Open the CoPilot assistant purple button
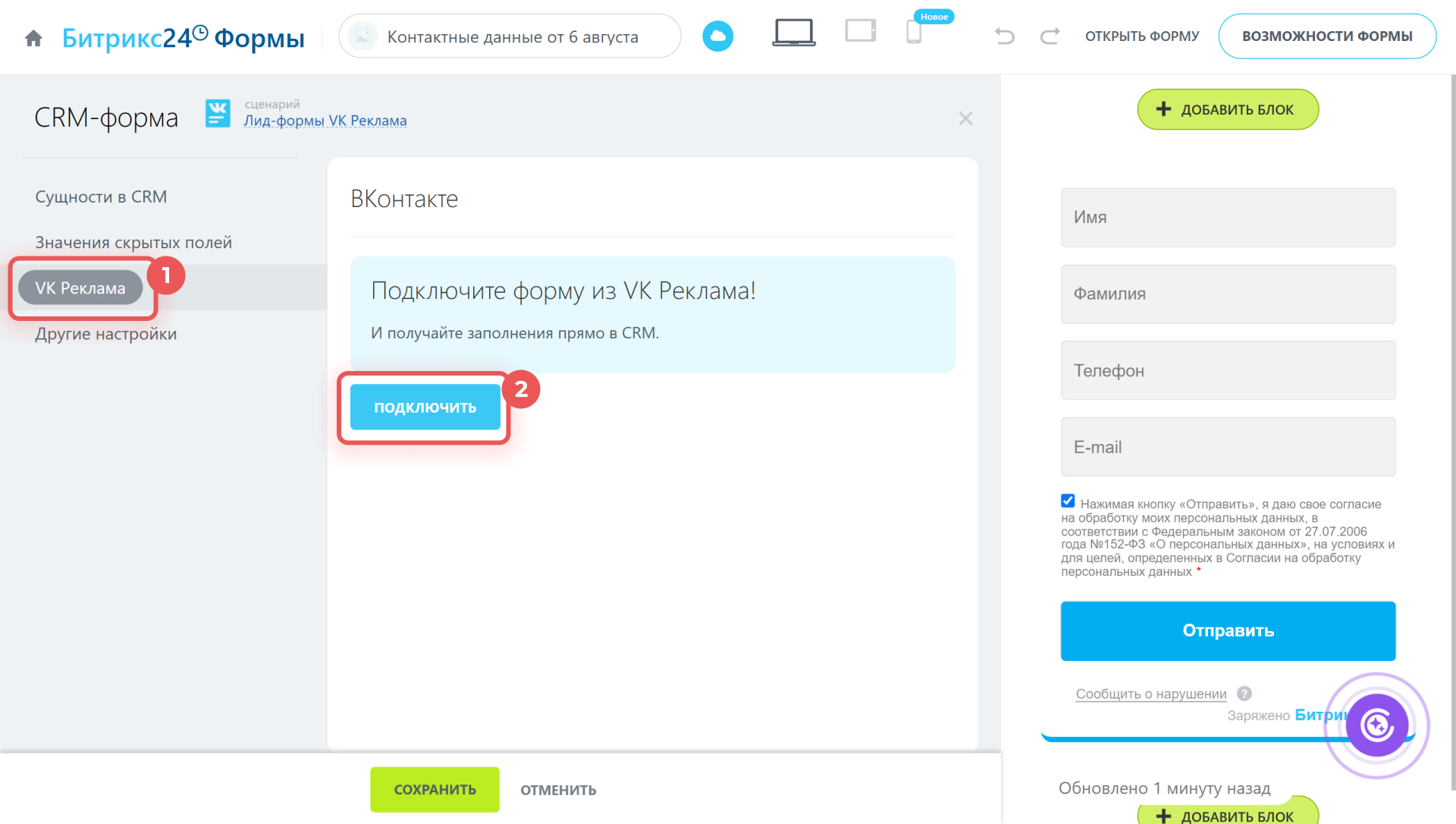 1377,725
